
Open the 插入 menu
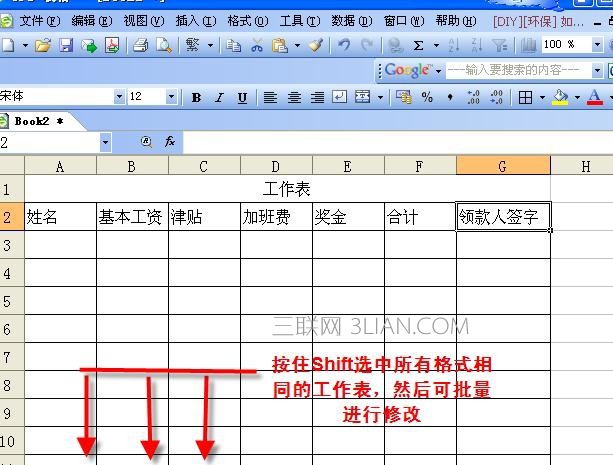point(195,21)
